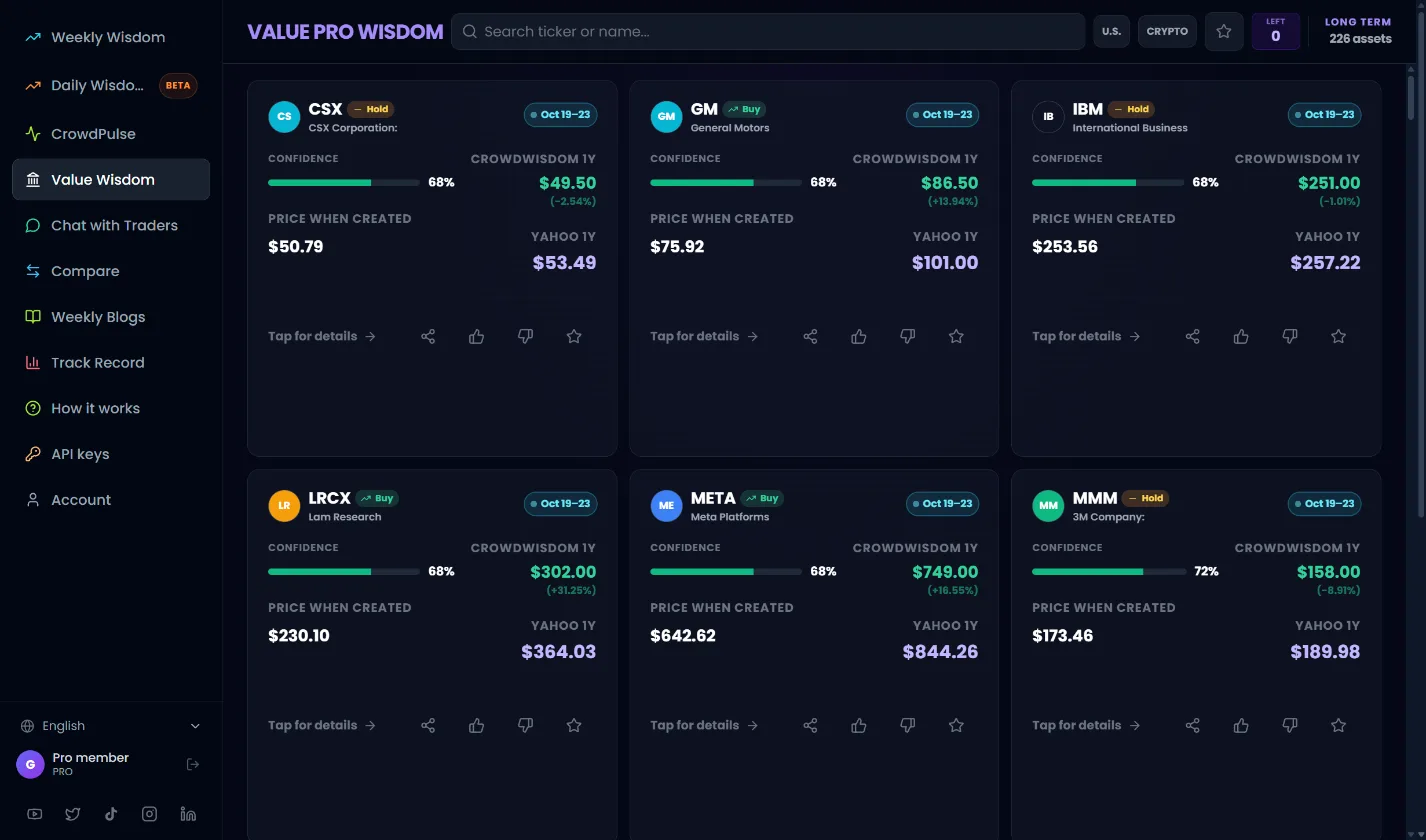Image resolution: width=1426 pixels, height=840 pixels.
Task: Open the API keys page
Action: point(111,455)
